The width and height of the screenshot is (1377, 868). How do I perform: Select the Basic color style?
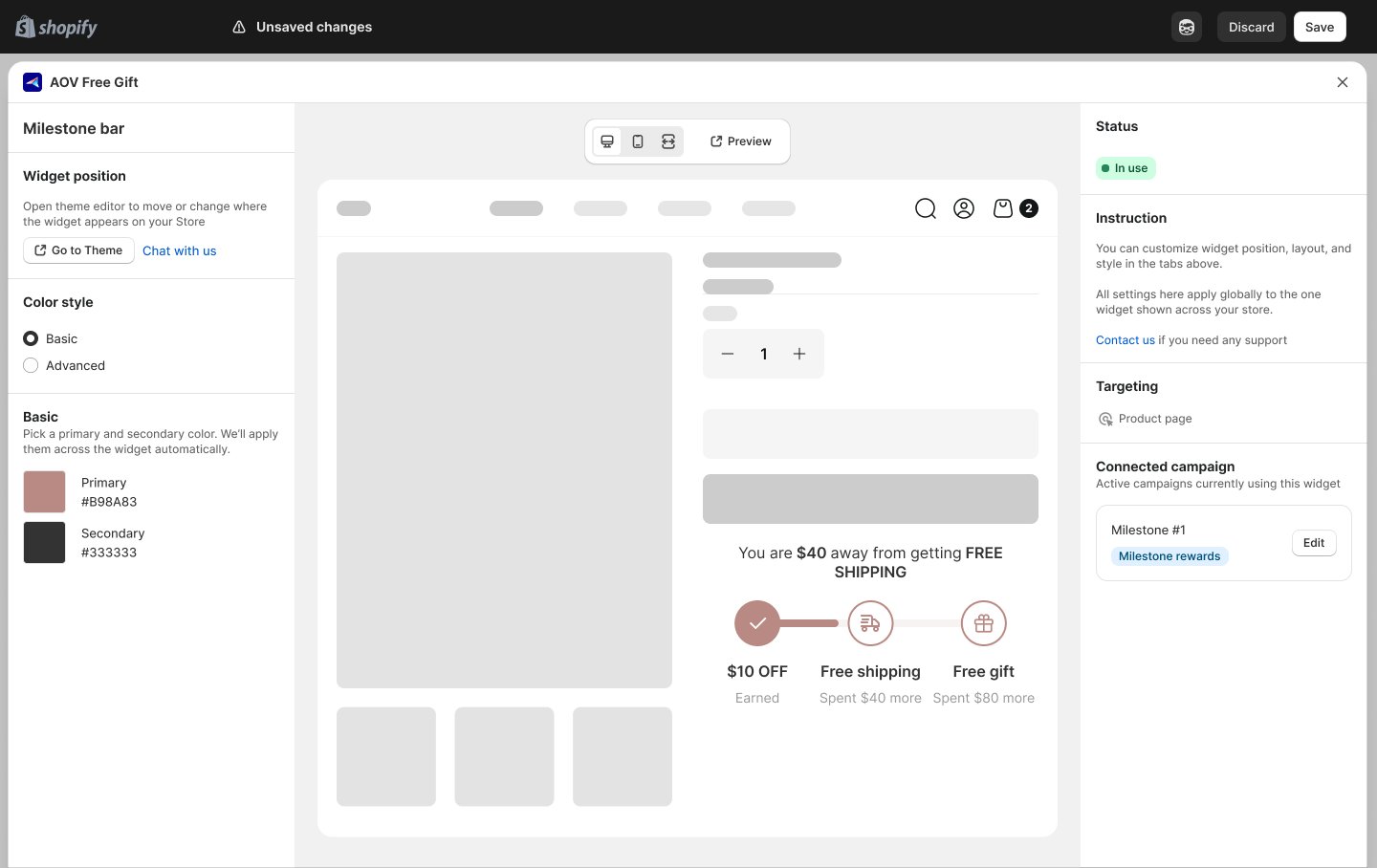(x=31, y=338)
